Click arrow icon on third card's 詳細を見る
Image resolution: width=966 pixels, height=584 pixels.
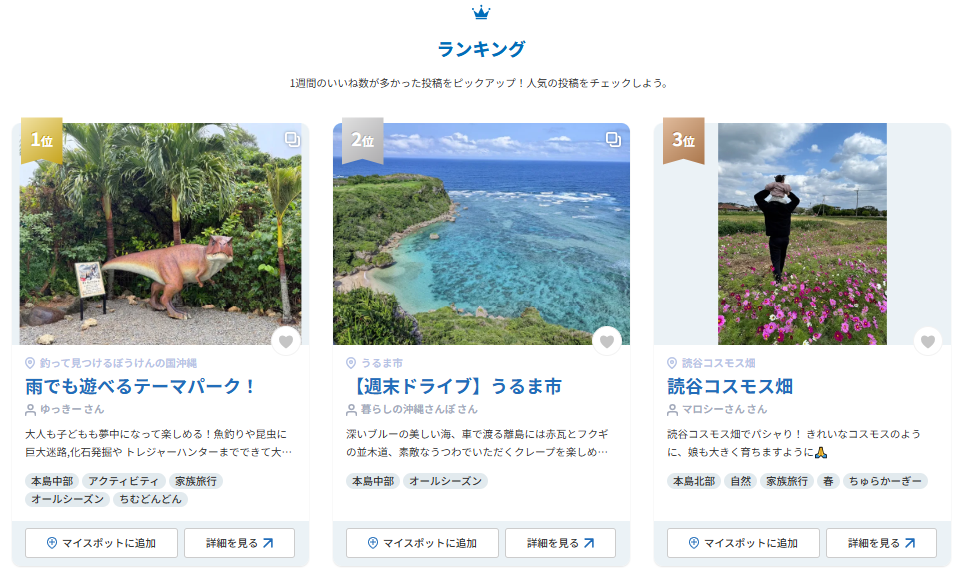click(x=910, y=543)
